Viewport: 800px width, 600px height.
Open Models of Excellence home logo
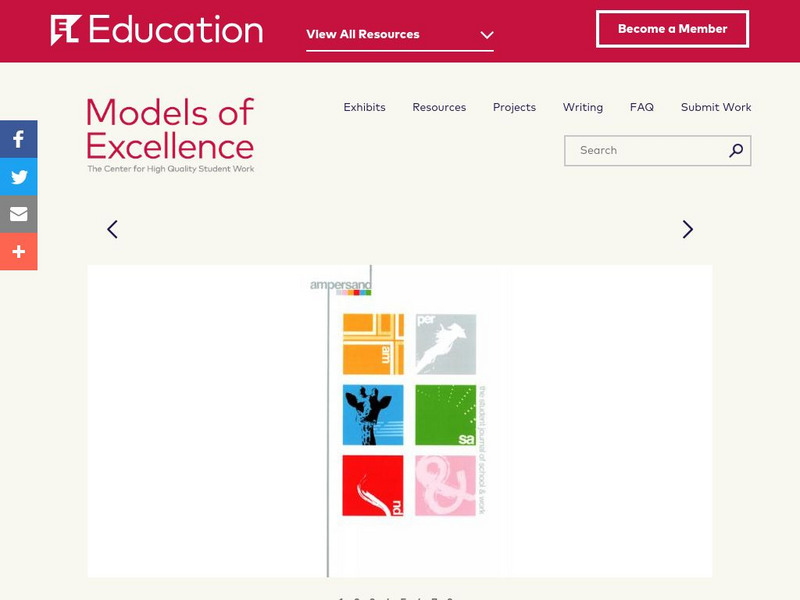coord(170,135)
